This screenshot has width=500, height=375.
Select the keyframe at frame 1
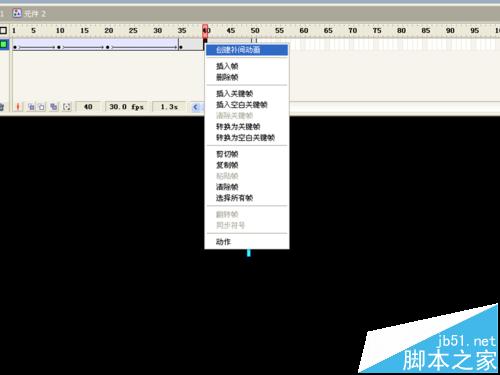coord(15,47)
